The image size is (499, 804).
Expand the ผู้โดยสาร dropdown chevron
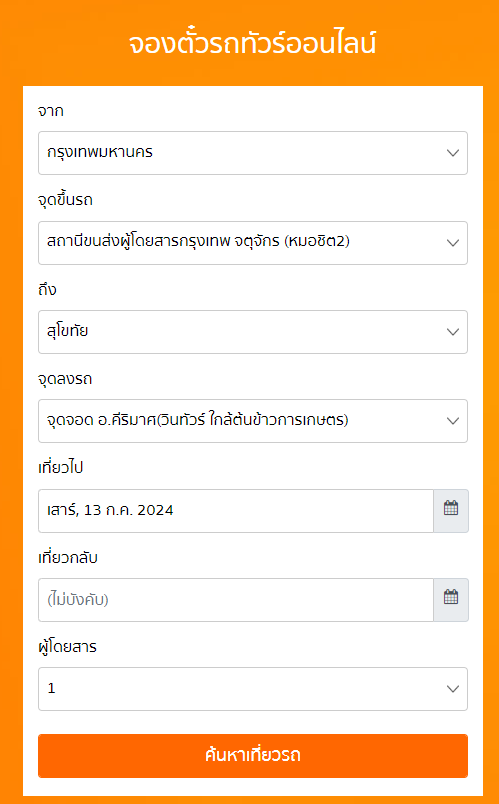(452, 689)
